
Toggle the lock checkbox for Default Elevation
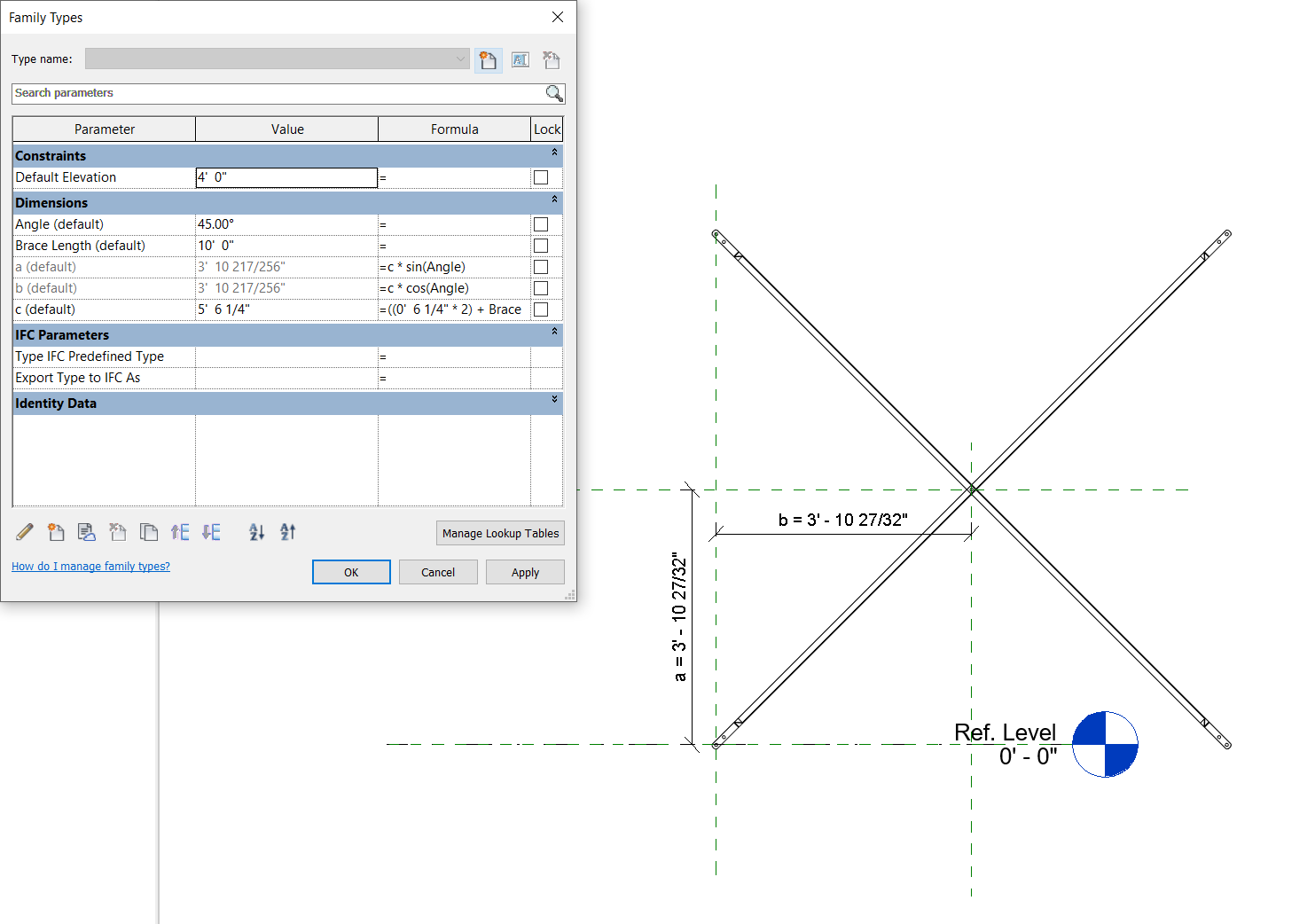click(541, 177)
